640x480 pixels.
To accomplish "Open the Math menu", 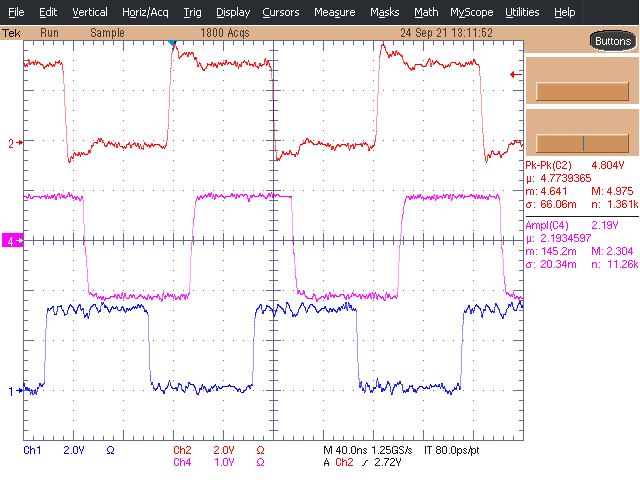I will coord(426,12).
